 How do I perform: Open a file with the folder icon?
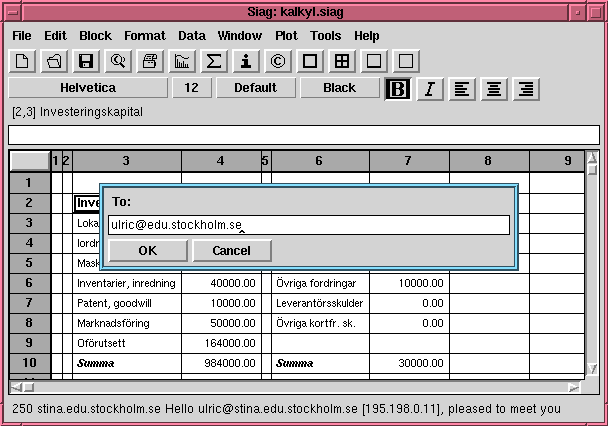54,61
